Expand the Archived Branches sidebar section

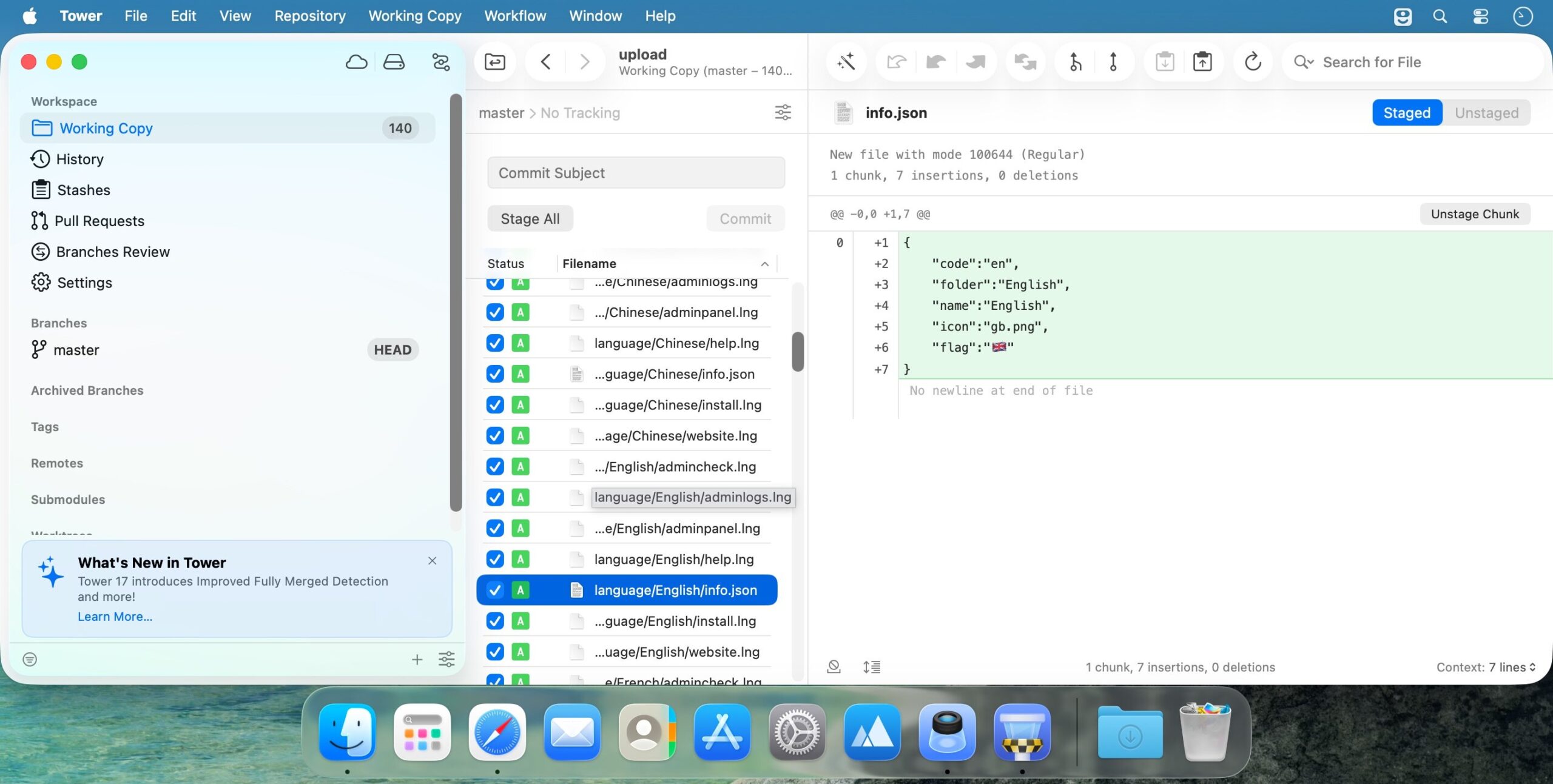click(87, 390)
